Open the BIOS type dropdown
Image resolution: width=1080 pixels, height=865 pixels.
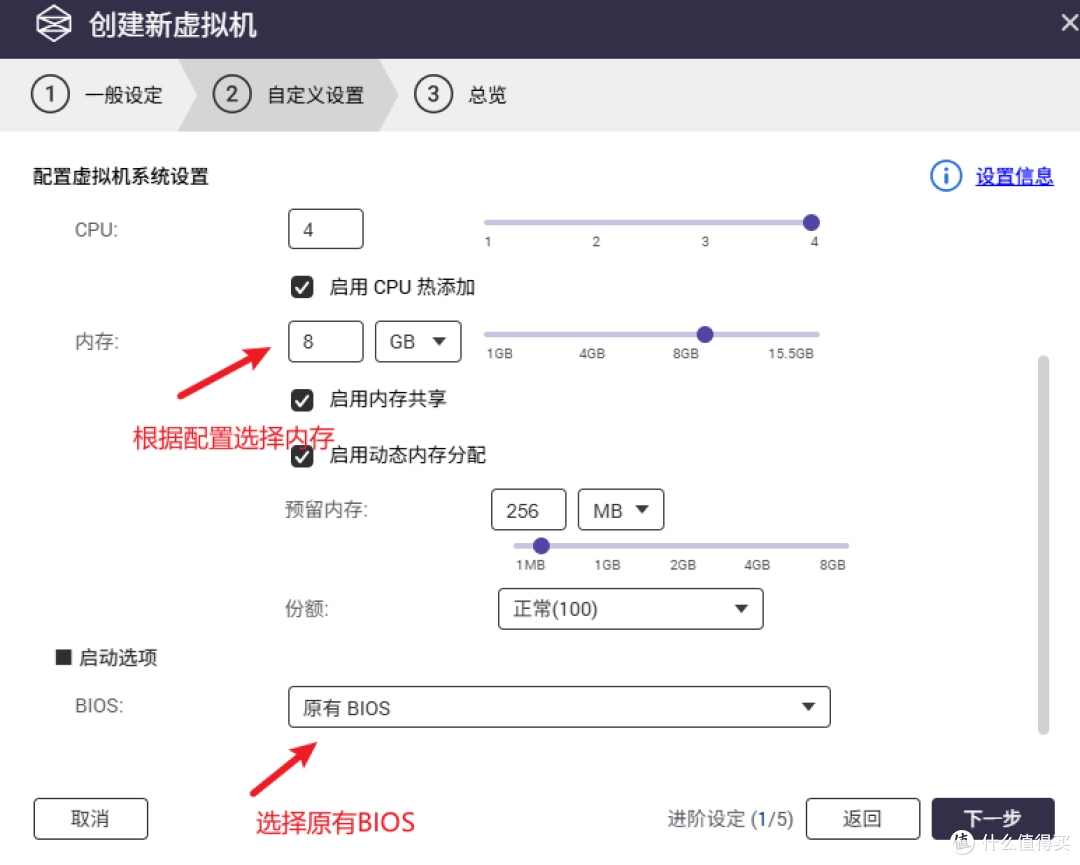[x=559, y=707]
